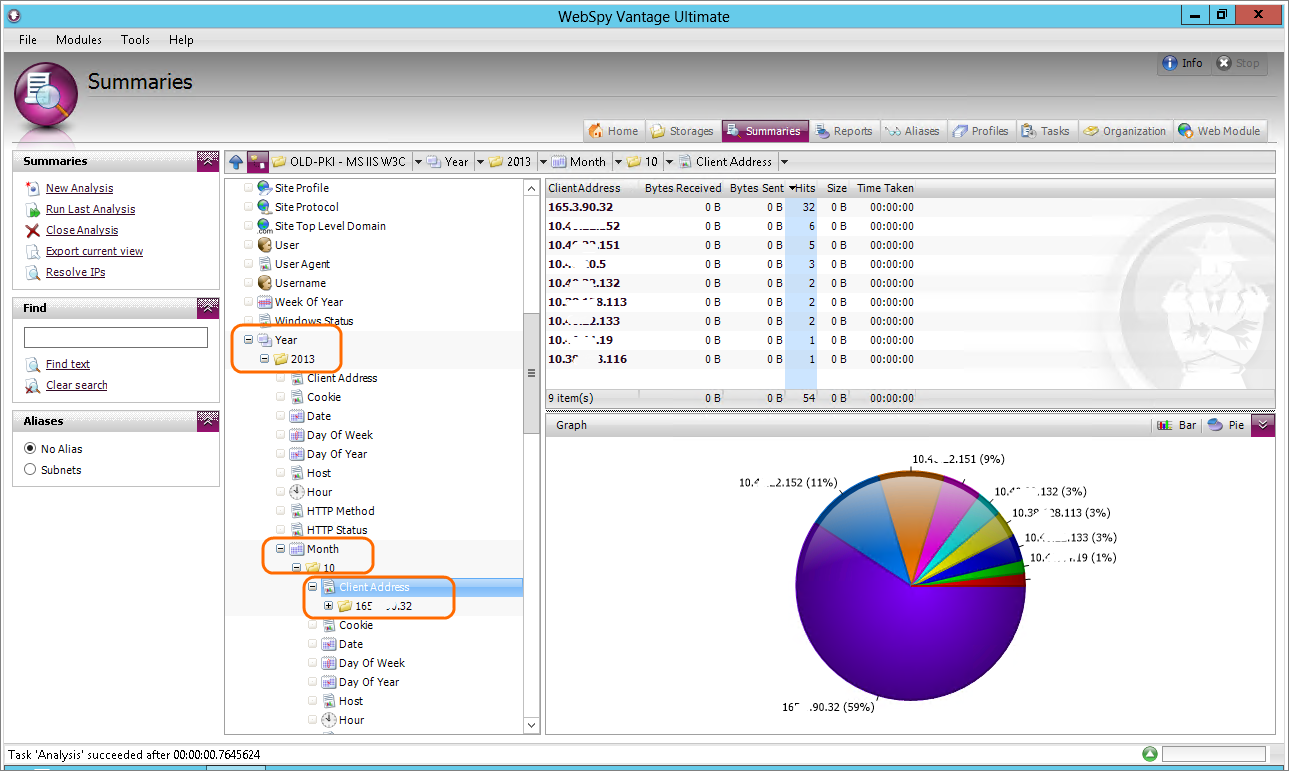Open dropdown arrow after OLD-PKI - MS IIS W3C

pos(417,161)
